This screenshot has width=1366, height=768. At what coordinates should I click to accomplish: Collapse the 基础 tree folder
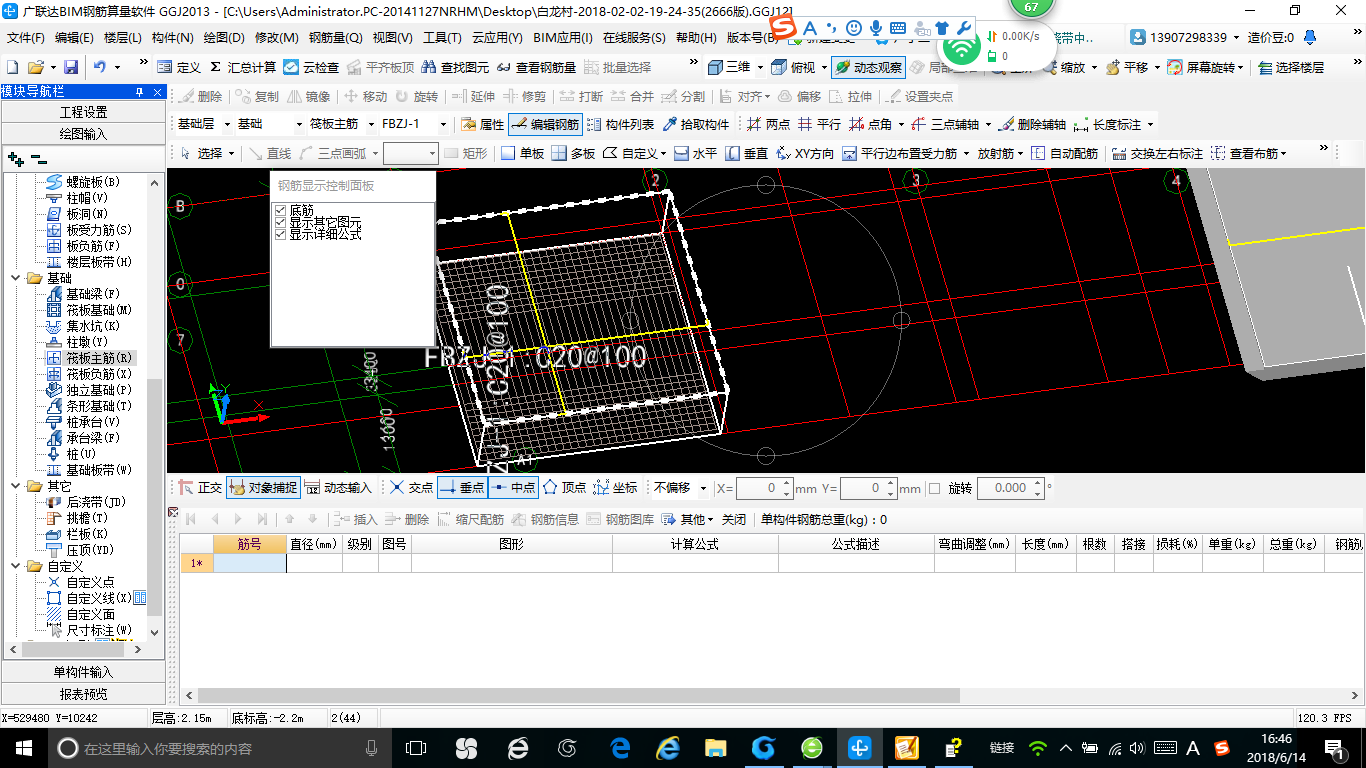[x=16, y=278]
